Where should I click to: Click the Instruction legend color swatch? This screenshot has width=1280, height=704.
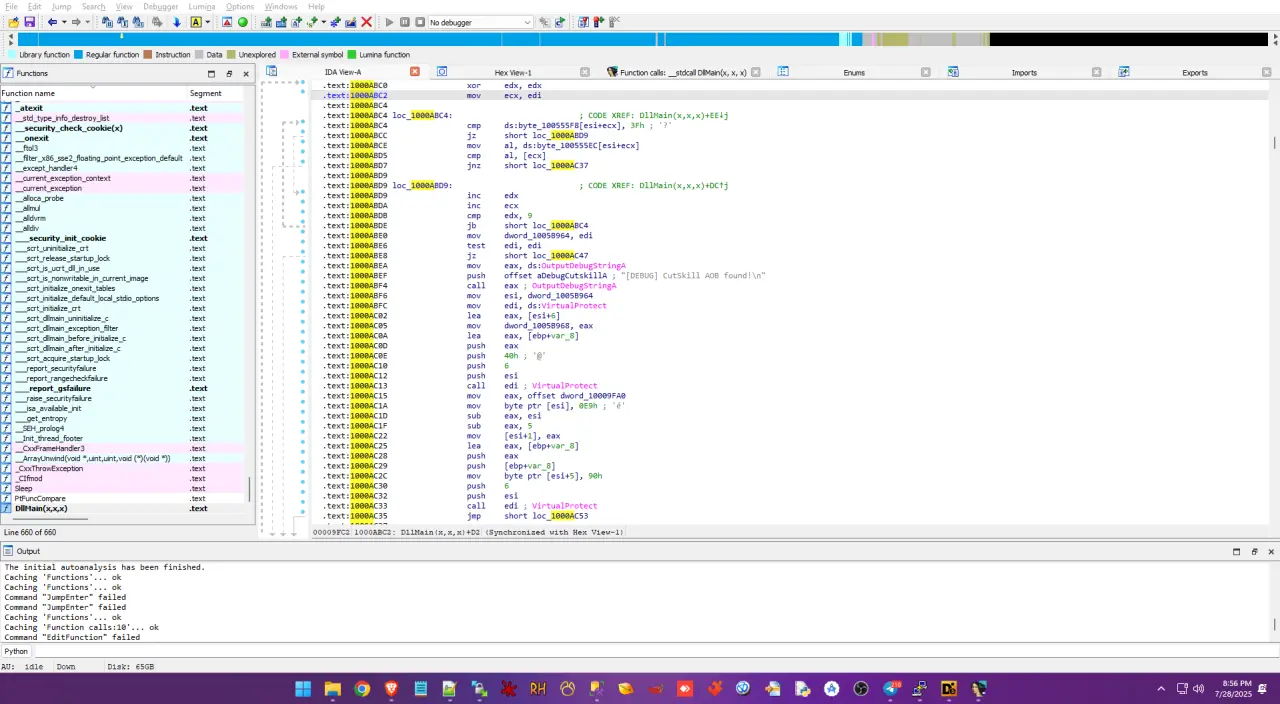click(x=148, y=55)
